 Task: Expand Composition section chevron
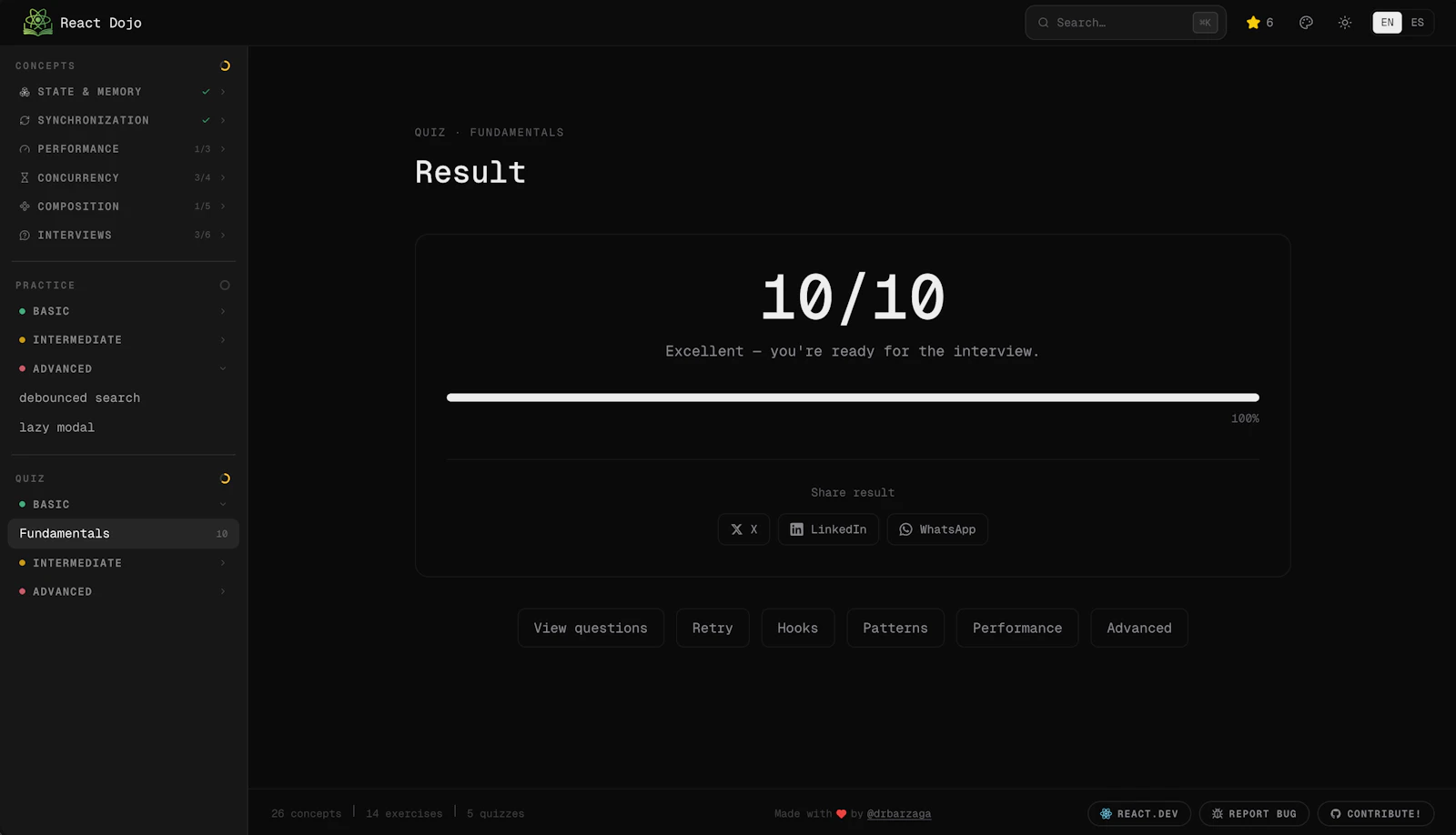coord(223,206)
